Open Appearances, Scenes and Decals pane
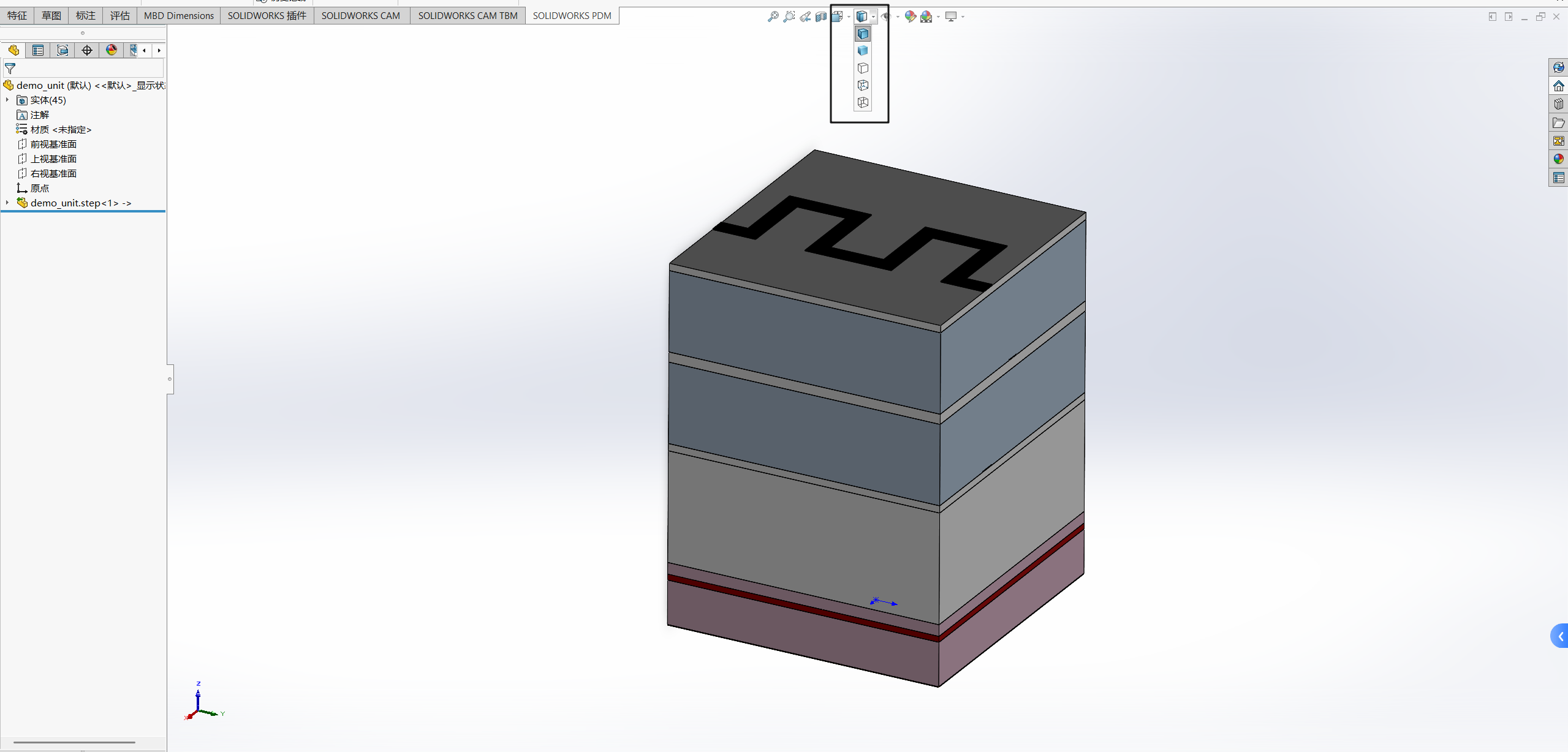The width and height of the screenshot is (1568, 752). pyautogui.click(x=1559, y=159)
